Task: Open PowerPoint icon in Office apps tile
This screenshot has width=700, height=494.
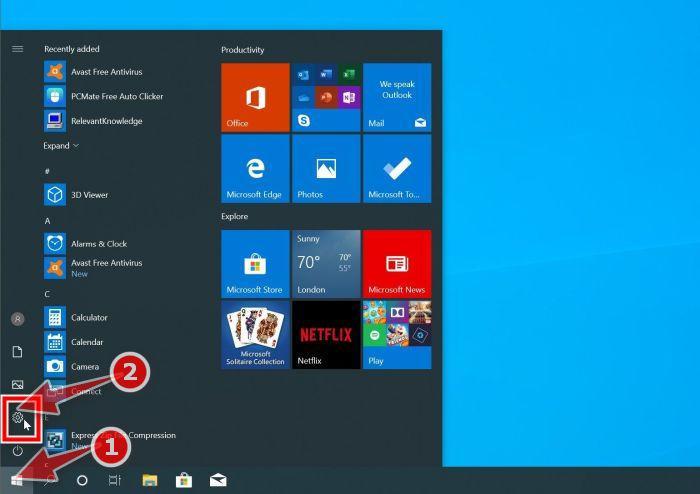Action: pos(326,97)
